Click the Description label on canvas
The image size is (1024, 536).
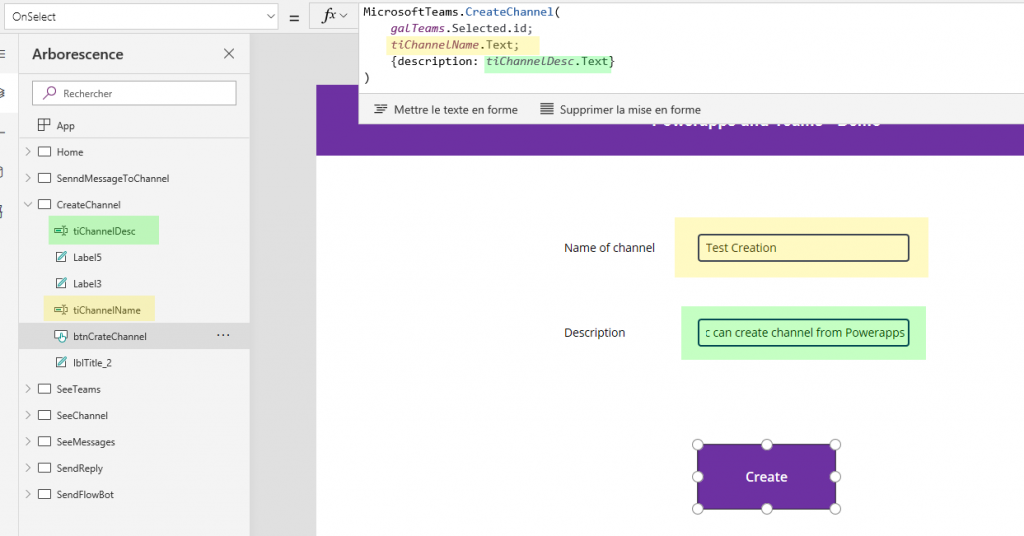tap(594, 332)
